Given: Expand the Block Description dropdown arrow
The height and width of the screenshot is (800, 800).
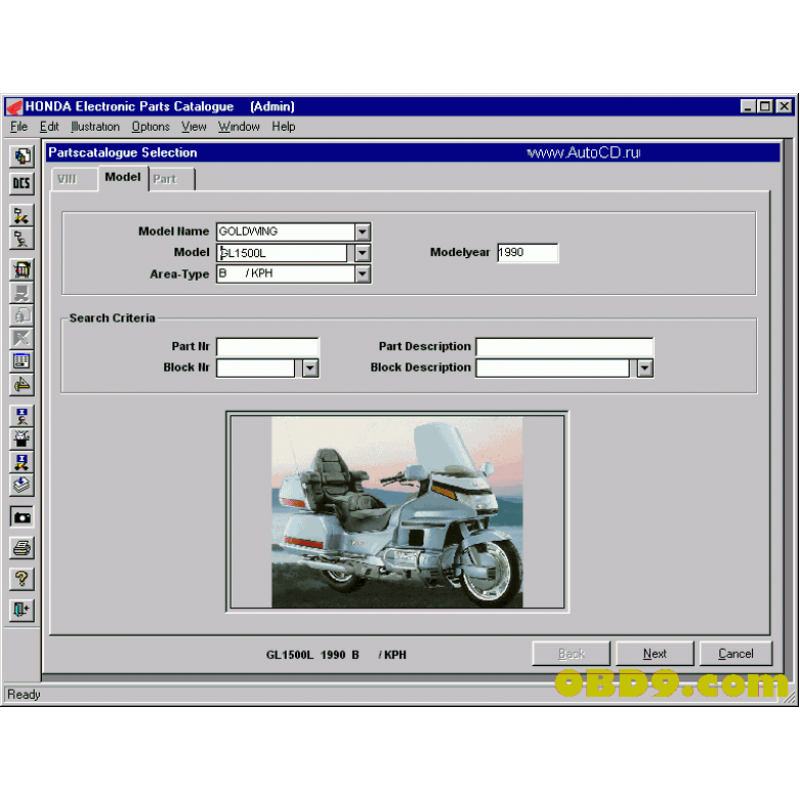Looking at the screenshot, I should point(645,368).
